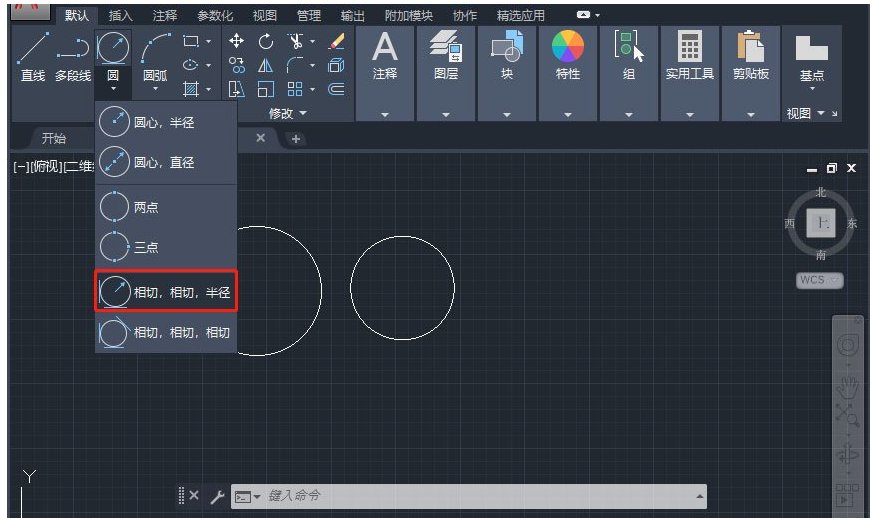
Task: Open the 开始 document tab
Action: click(54, 138)
